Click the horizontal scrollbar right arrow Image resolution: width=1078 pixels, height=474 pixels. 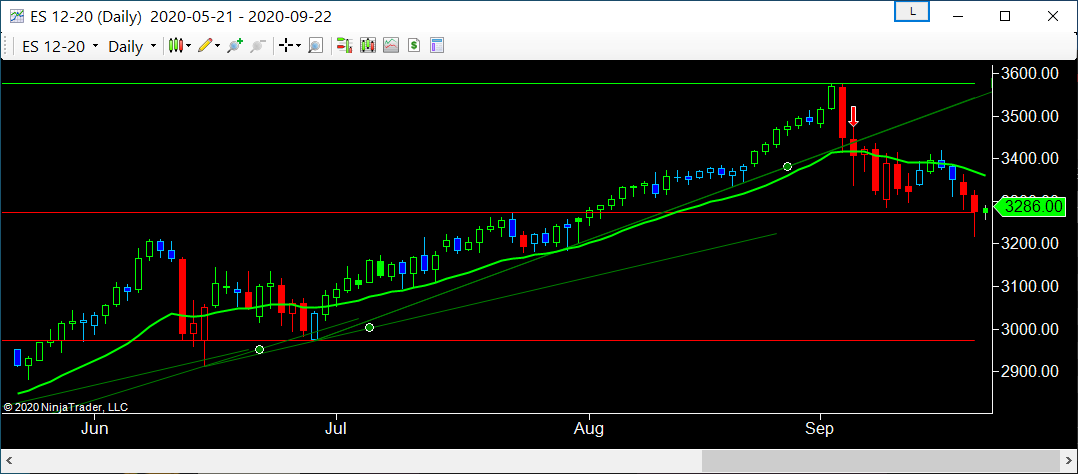pos(1068,460)
